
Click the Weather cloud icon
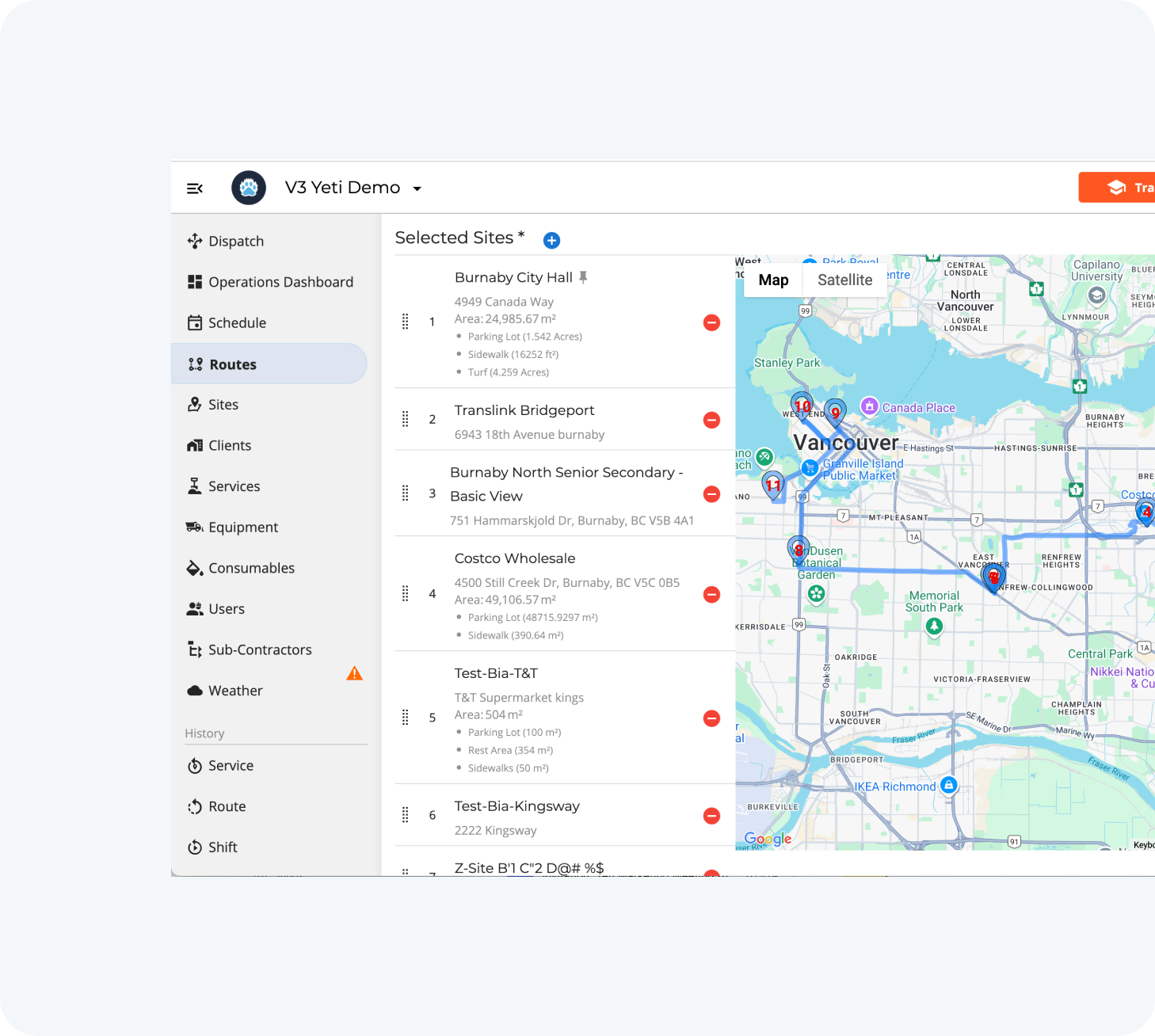coord(195,691)
